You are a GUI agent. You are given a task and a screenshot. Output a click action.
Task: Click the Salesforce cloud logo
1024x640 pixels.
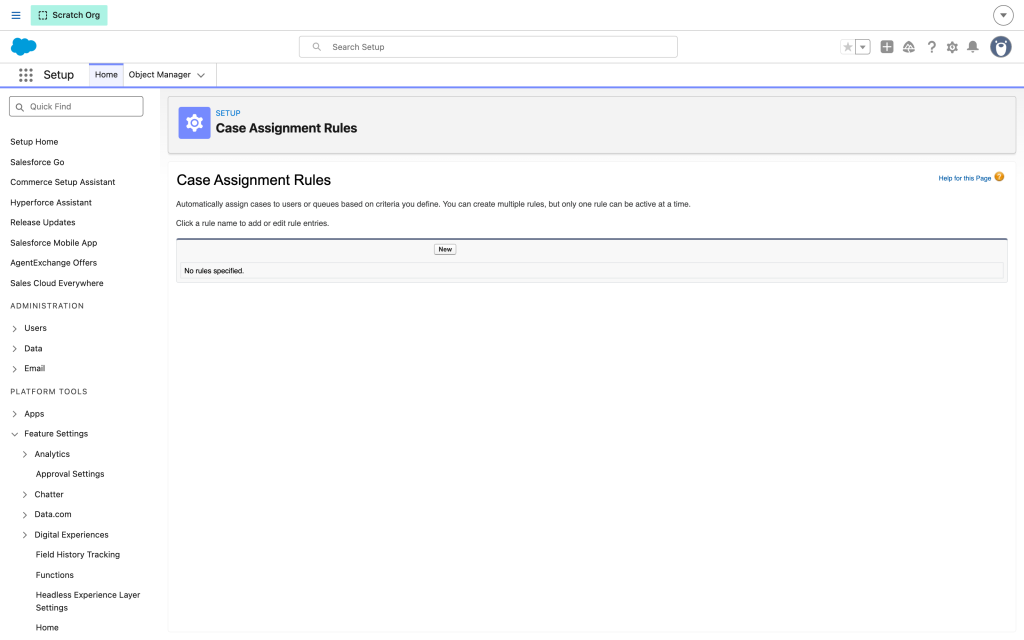(x=24, y=46)
